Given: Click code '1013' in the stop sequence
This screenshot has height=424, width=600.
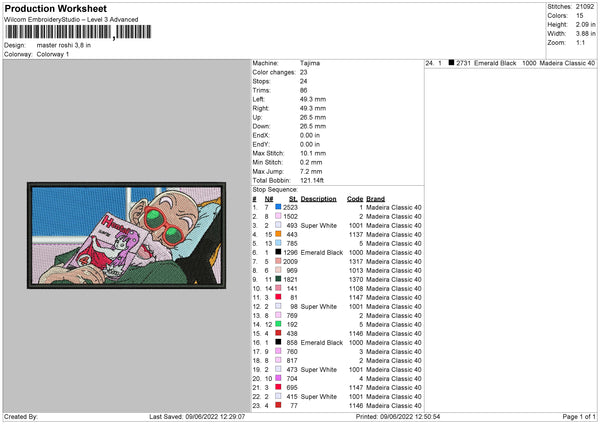Looking at the screenshot, I should [356, 271].
